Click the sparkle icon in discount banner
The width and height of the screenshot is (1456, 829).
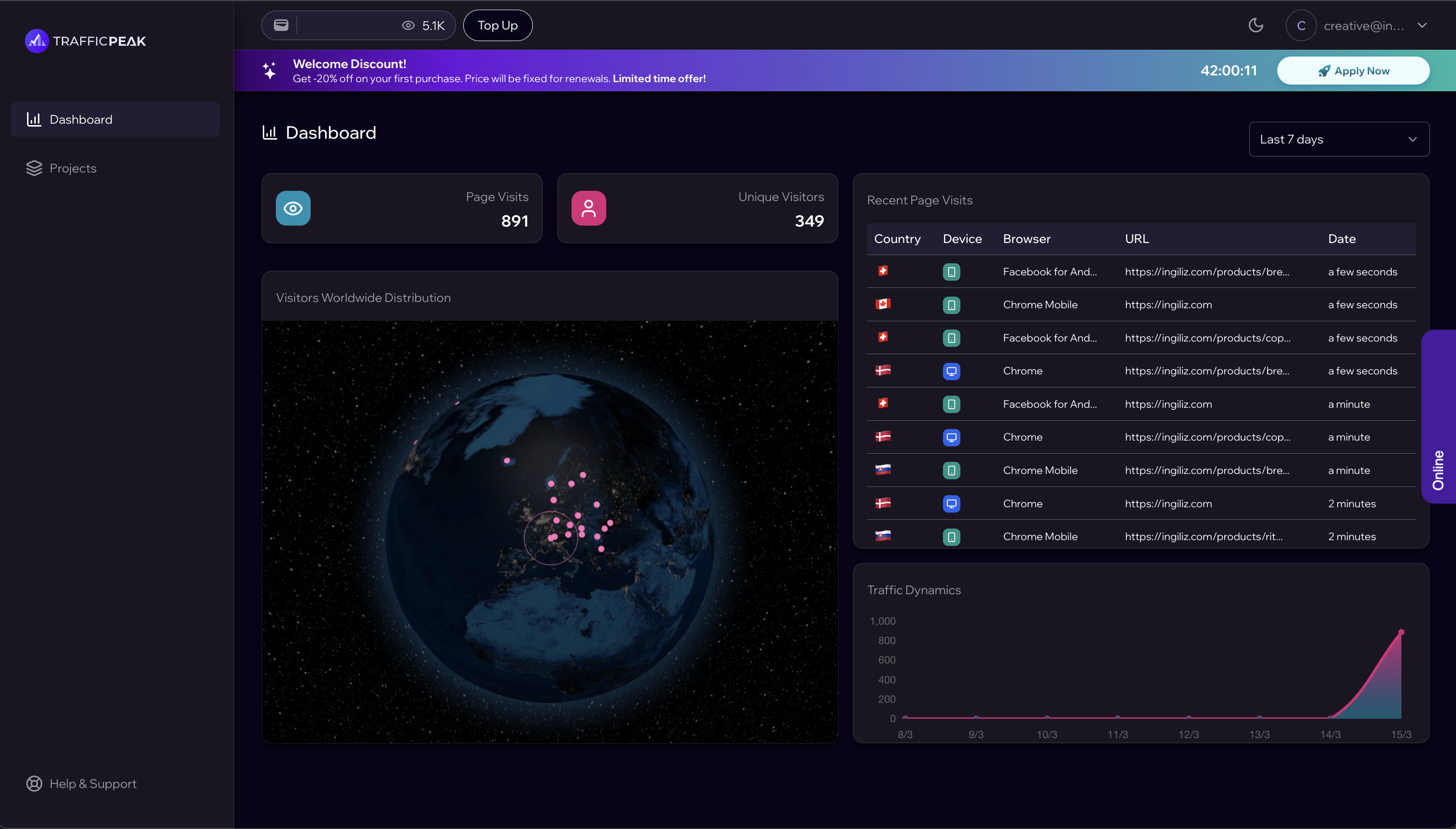(270, 71)
